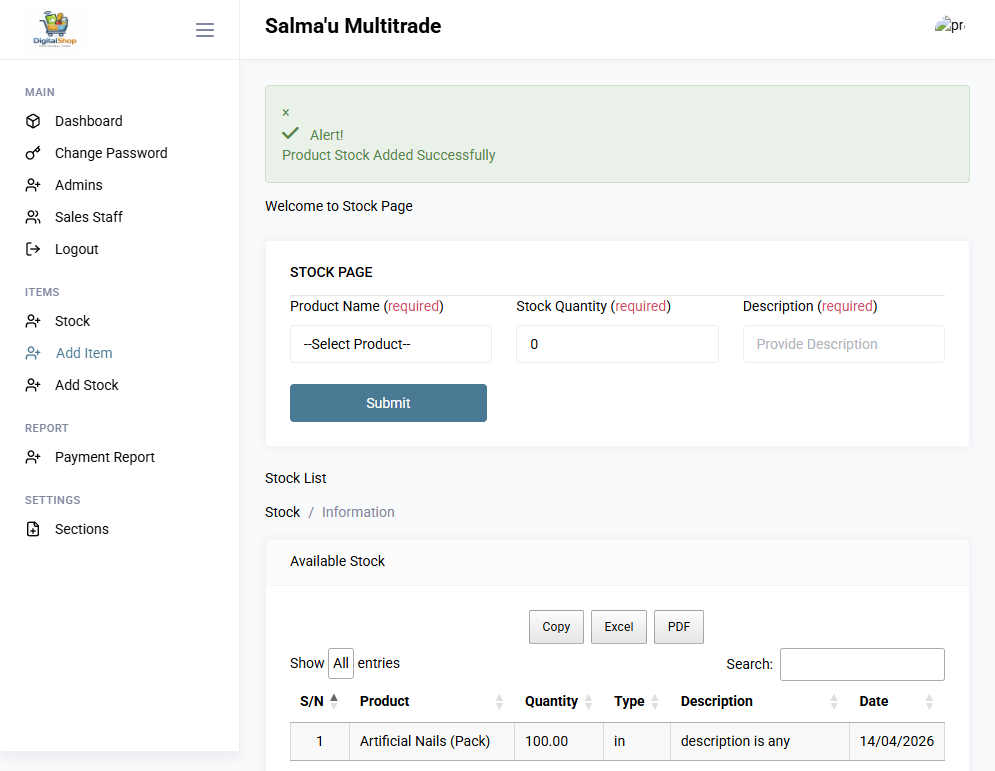Sort table by Quantity column
The width and height of the screenshot is (995, 771).
(558, 701)
